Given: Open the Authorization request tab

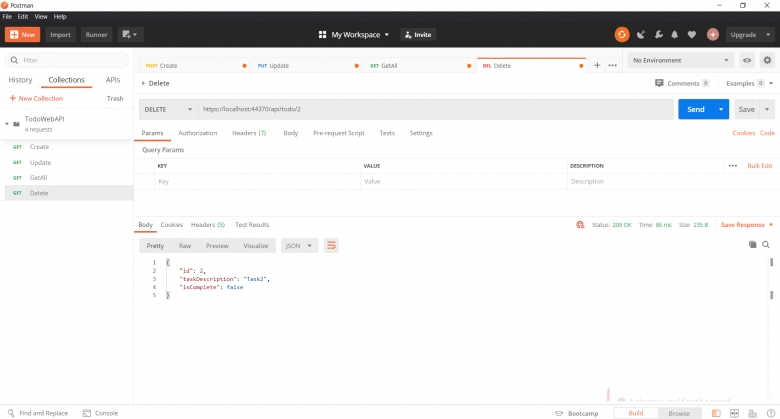Looking at the screenshot, I should [x=197, y=133].
